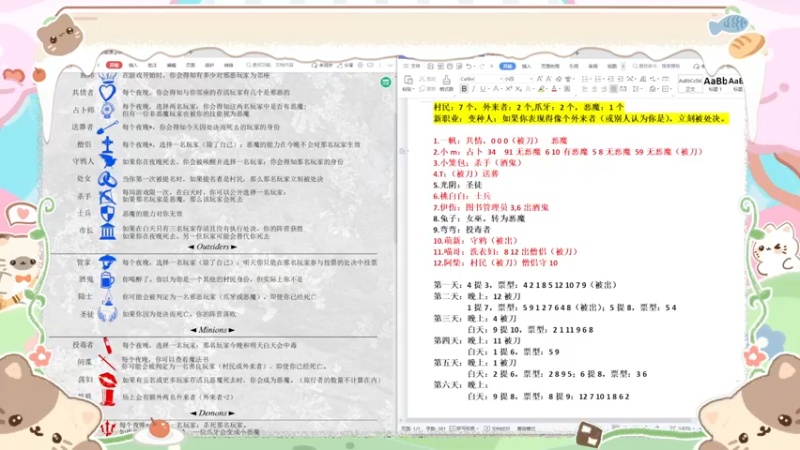Click the 处女 role icon
This screenshot has width=800, height=450.
[x=107, y=179]
